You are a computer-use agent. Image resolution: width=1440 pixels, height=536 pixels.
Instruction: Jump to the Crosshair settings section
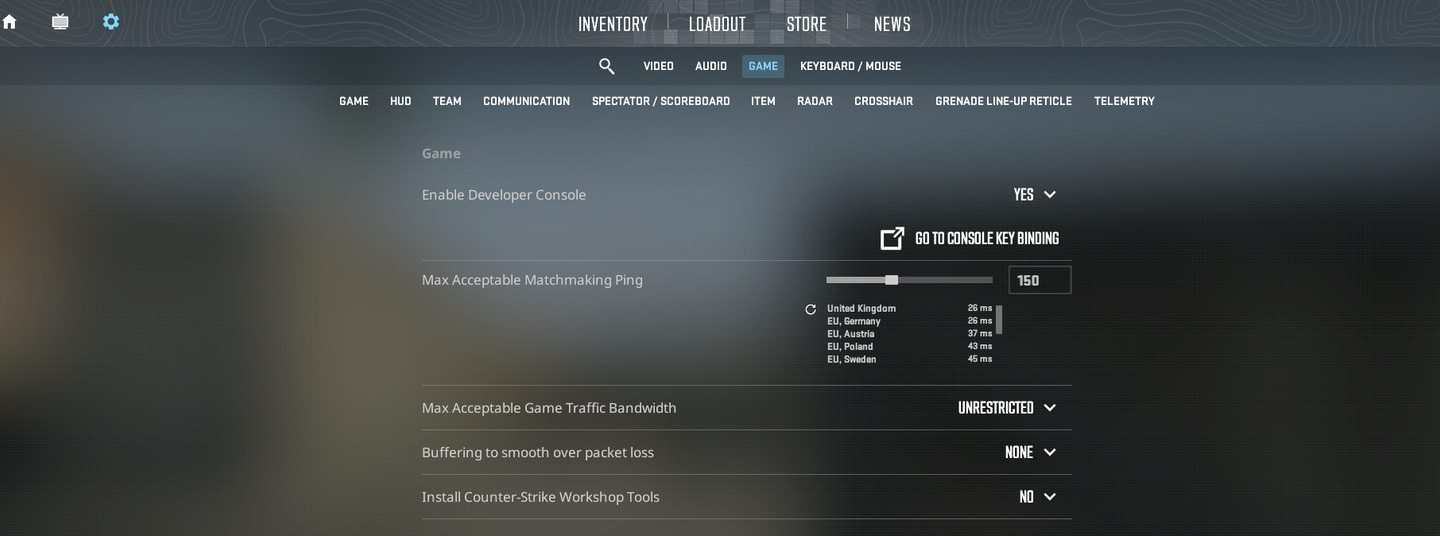click(883, 101)
